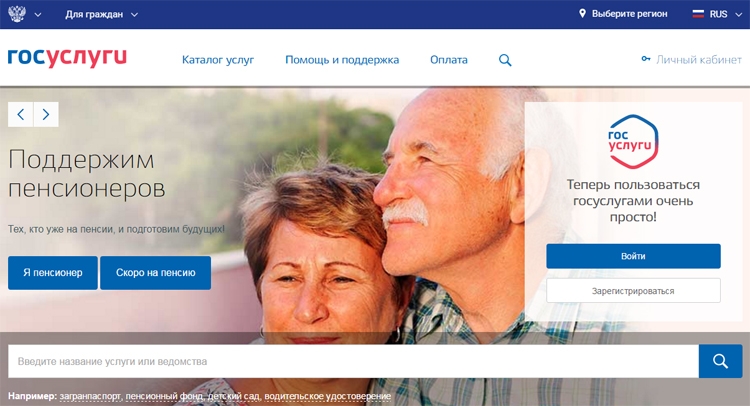Expand the chevron next to coat of arms
Viewport: 750px width, 406px height.
tap(38, 15)
